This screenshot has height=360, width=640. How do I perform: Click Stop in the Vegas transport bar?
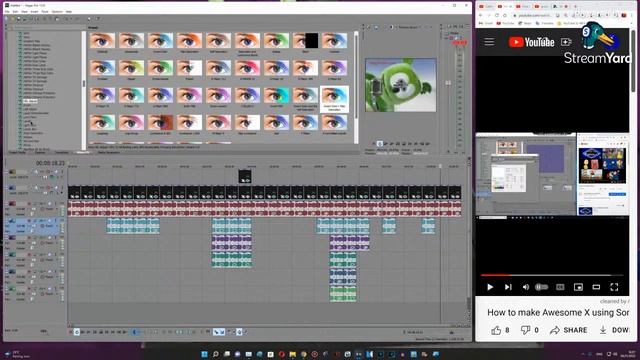(x=101, y=332)
